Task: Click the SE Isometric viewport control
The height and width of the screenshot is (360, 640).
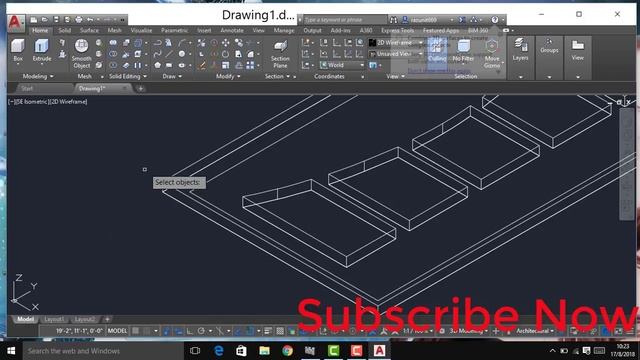Action: 33,102
